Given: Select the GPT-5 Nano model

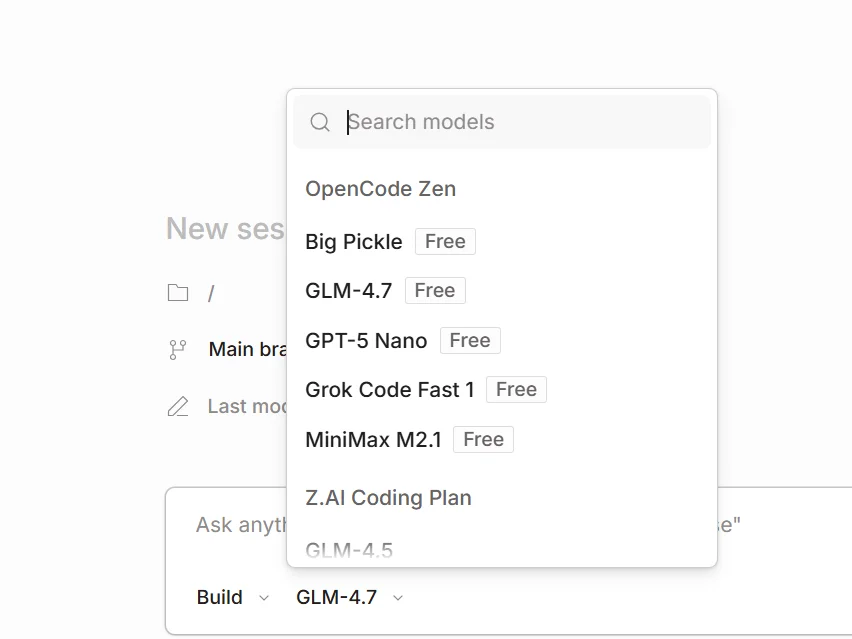Looking at the screenshot, I should 366,341.
